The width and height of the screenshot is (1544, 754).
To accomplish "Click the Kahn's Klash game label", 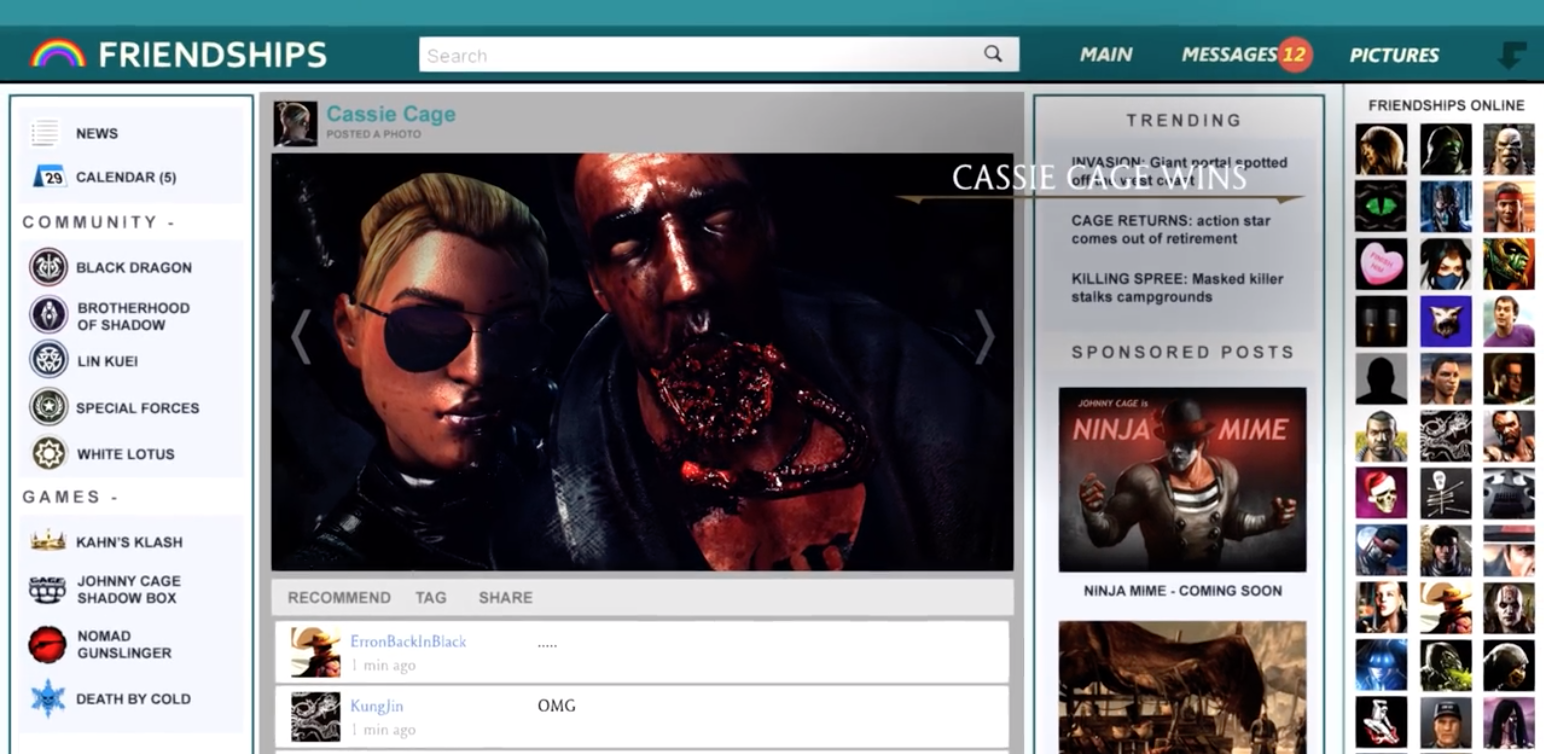I will tap(129, 542).
